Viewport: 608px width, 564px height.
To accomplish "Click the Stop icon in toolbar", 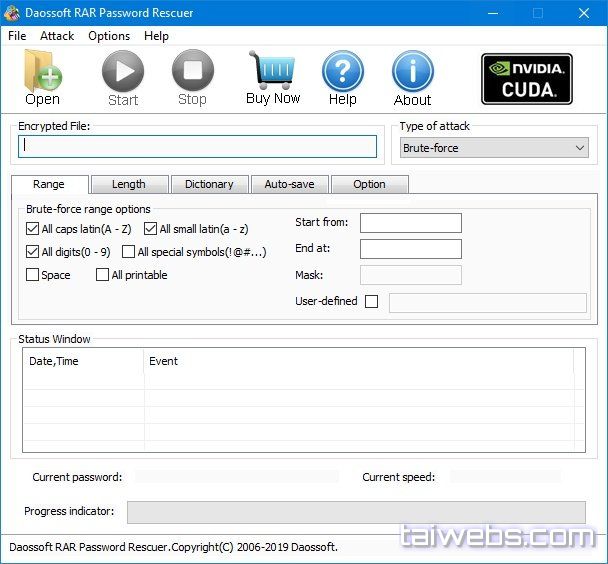I will [192, 72].
